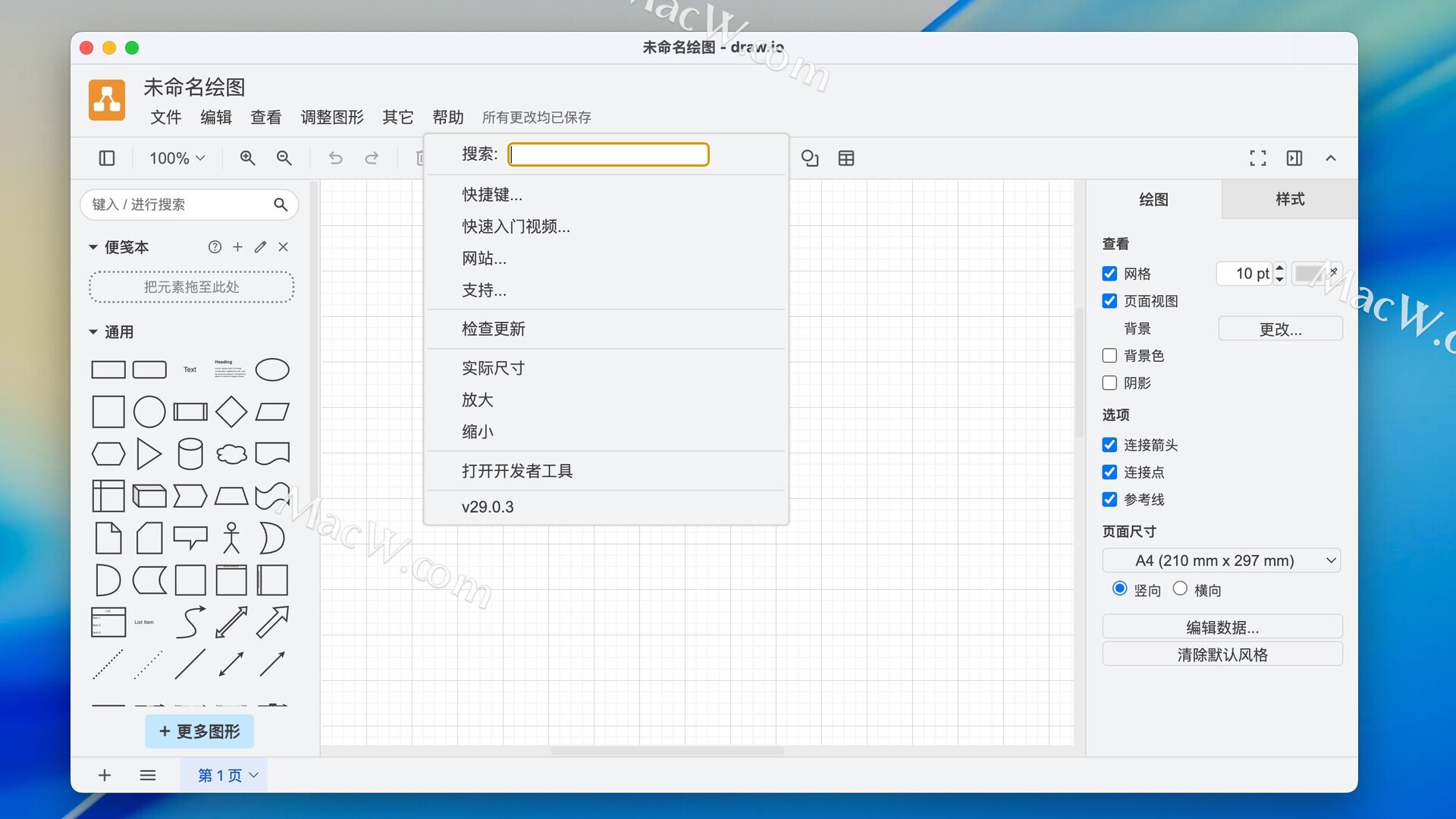The height and width of the screenshot is (819, 1456).
Task: Toggle the sidebar shapes panel icon
Action: (107, 158)
